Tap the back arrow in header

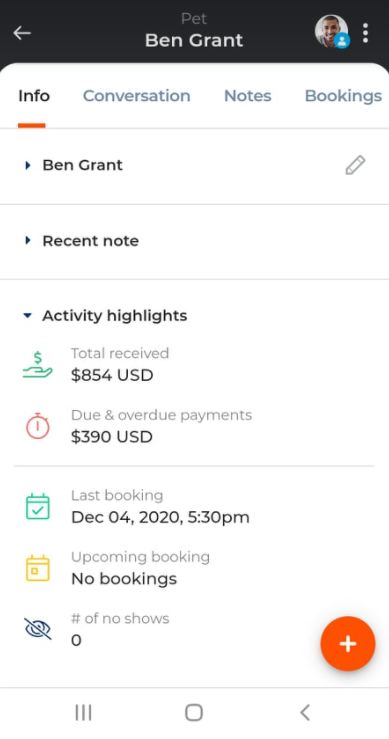coord(22,33)
